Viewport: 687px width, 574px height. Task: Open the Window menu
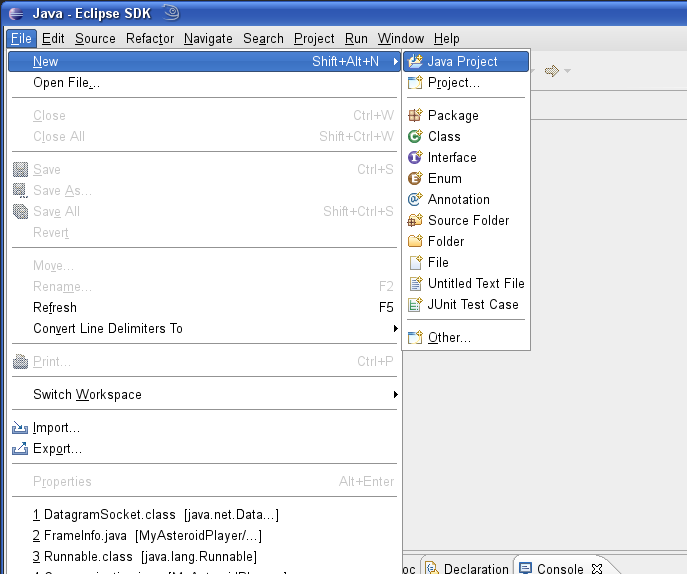click(x=401, y=39)
